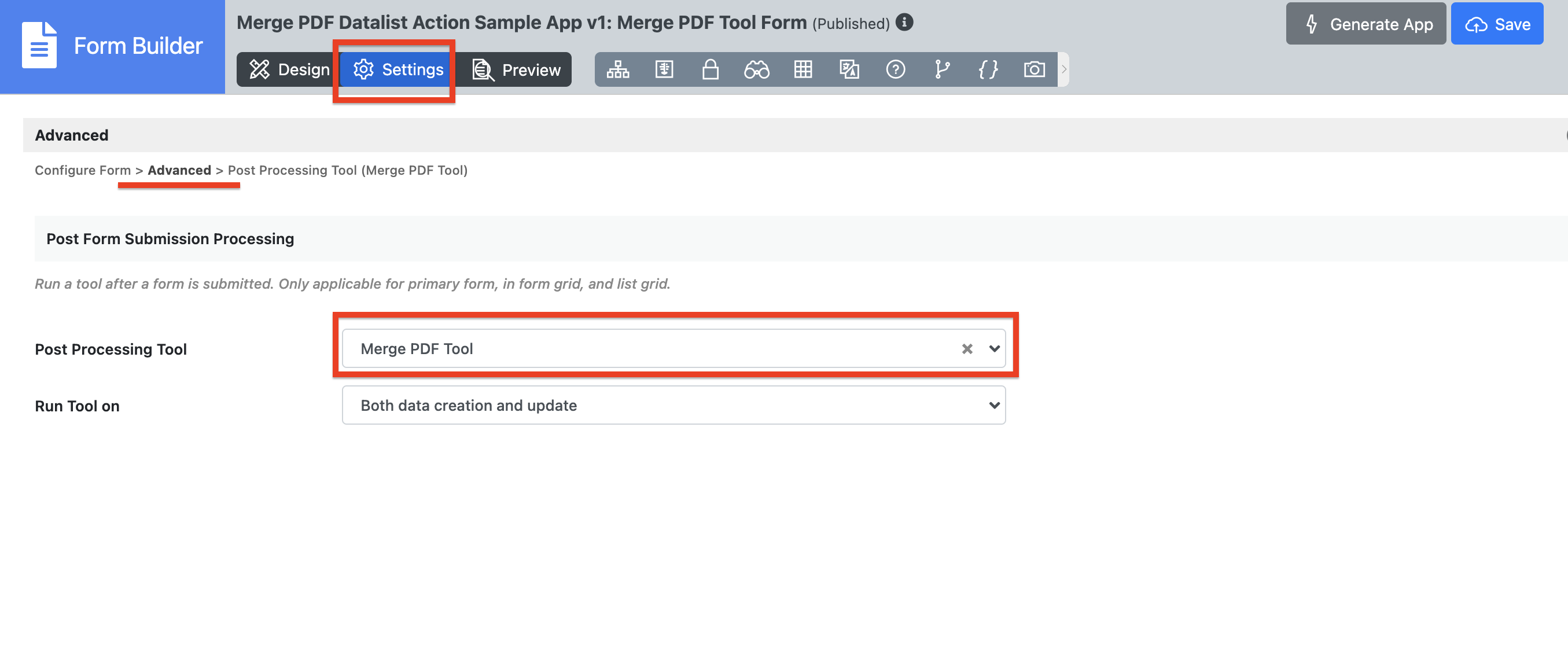Click the Configure Form breadcrumb link

pyautogui.click(x=82, y=170)
